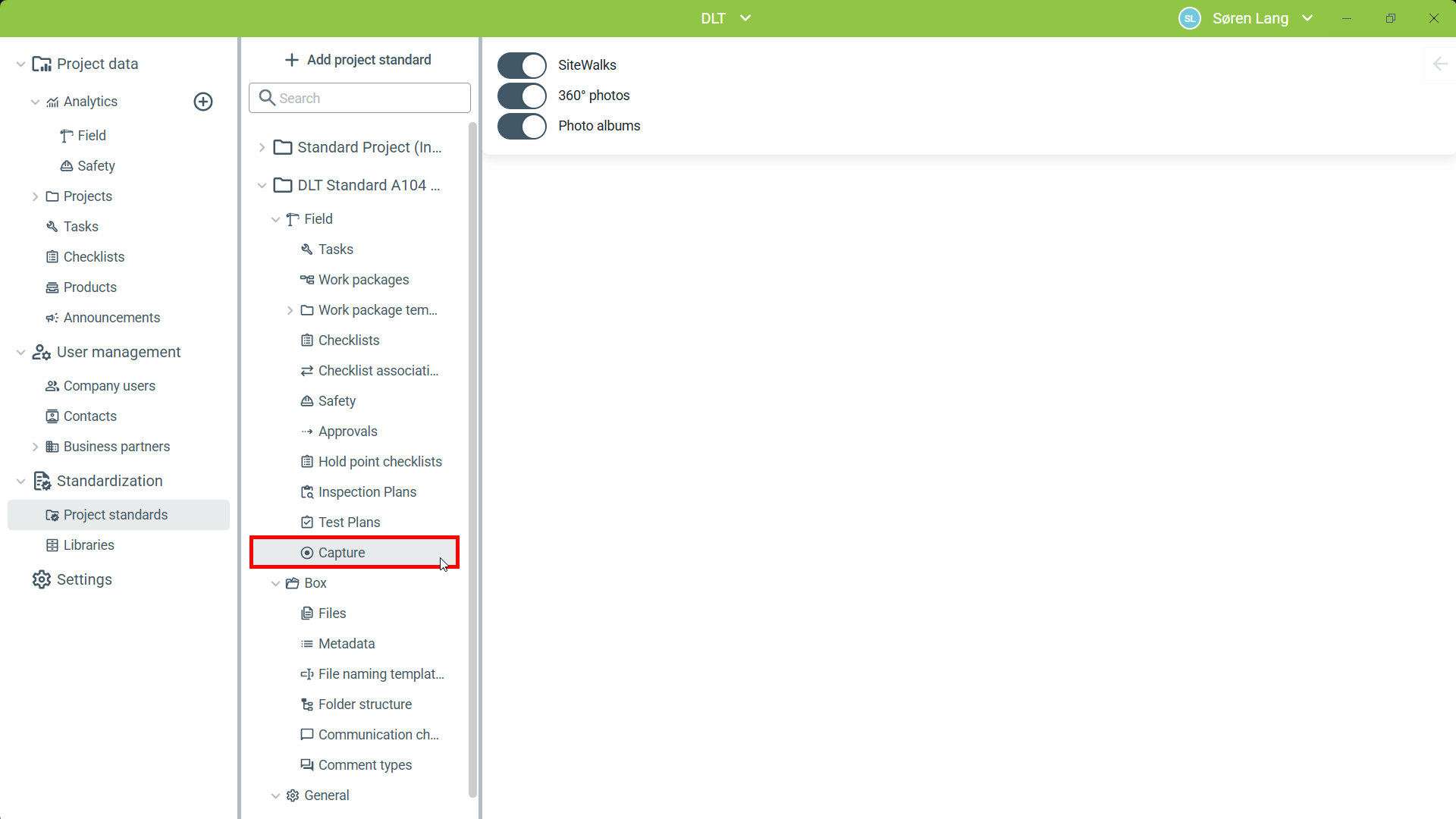Expand the Standard Project folder

262,147
